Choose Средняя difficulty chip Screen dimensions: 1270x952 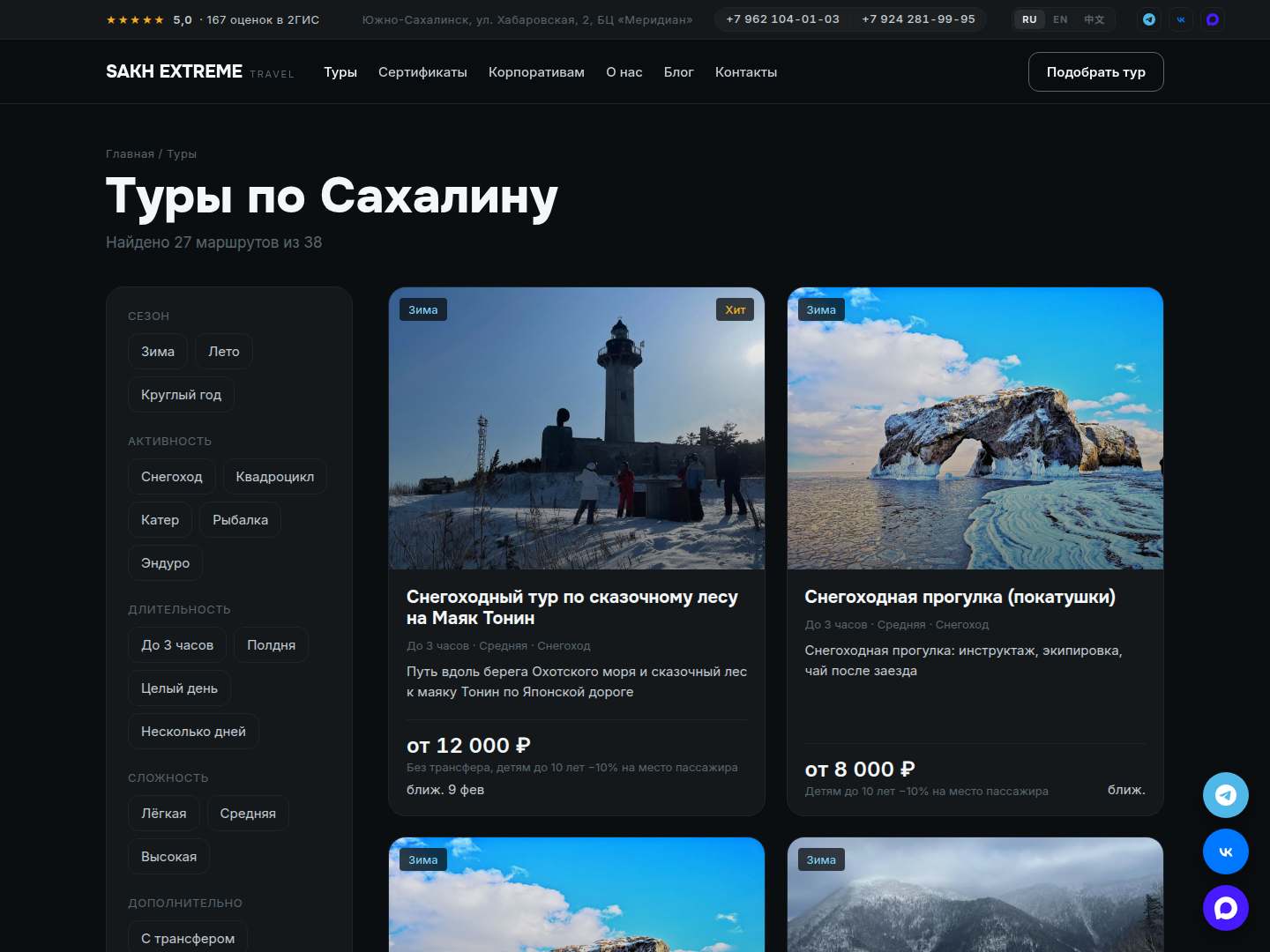(x=248, y=813)
